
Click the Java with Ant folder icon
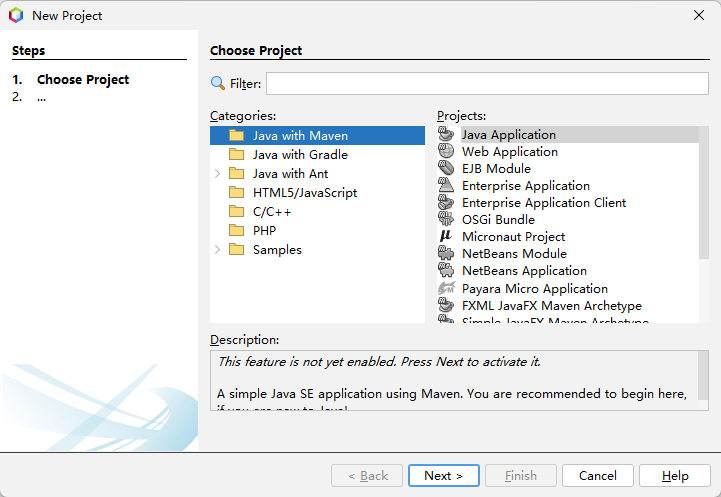(237, 173)
